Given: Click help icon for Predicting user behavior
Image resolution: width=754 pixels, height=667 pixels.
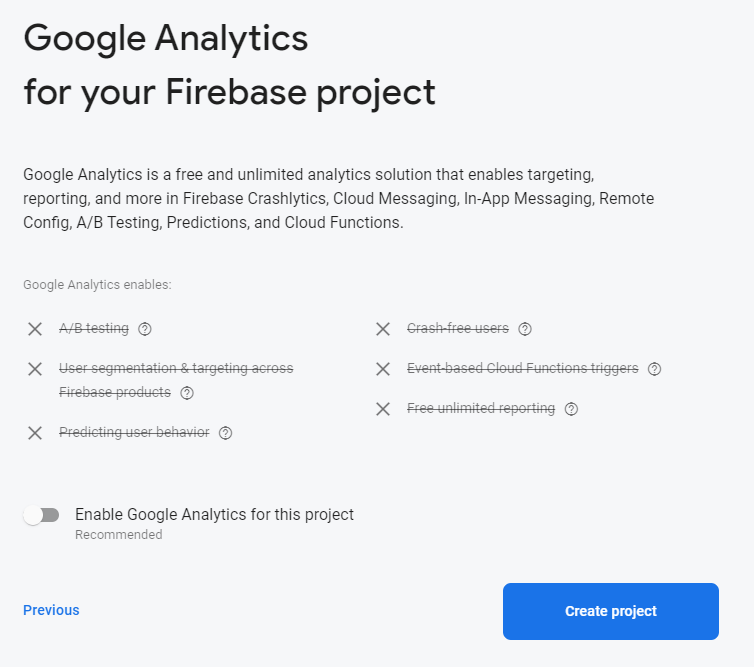Looking at the screenshot, I should (226, 433).
